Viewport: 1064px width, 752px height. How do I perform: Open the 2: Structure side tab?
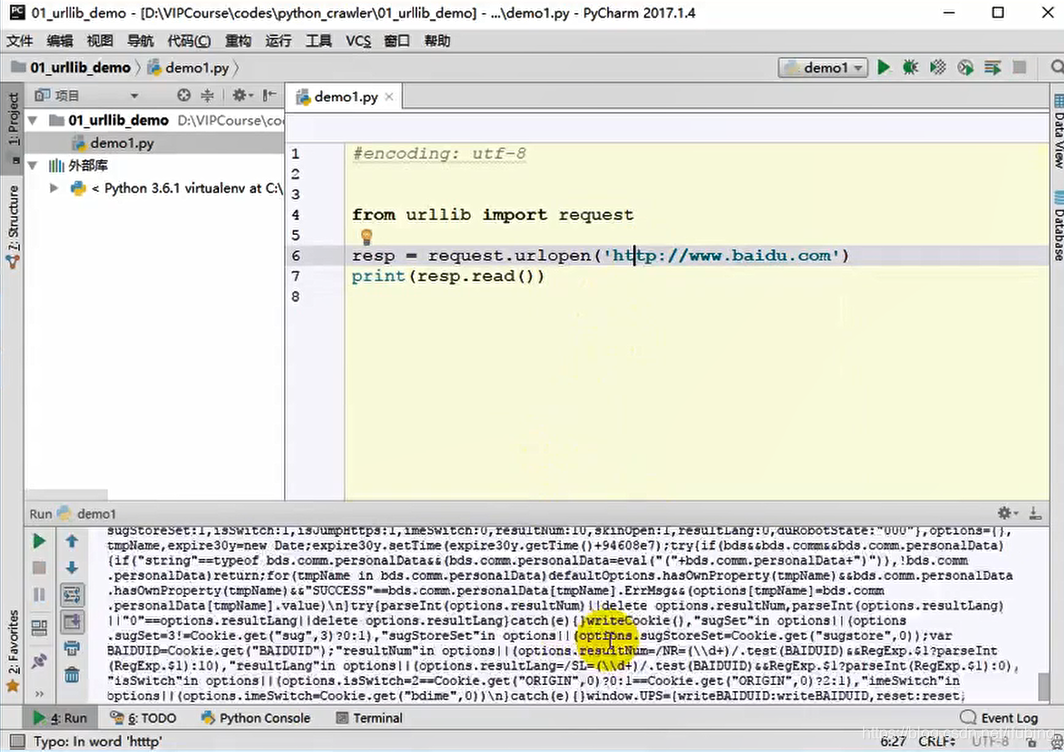click(x=13, y=226)
